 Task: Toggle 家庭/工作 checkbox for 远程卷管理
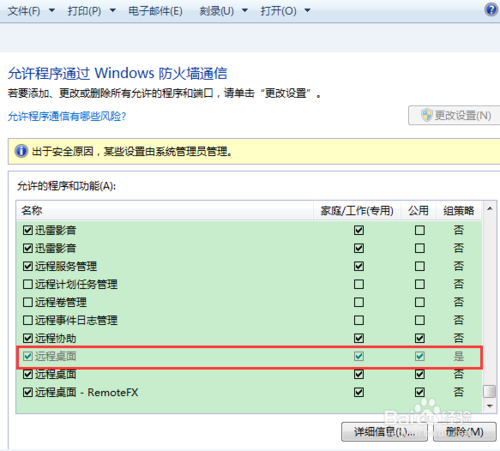point(359,302)
